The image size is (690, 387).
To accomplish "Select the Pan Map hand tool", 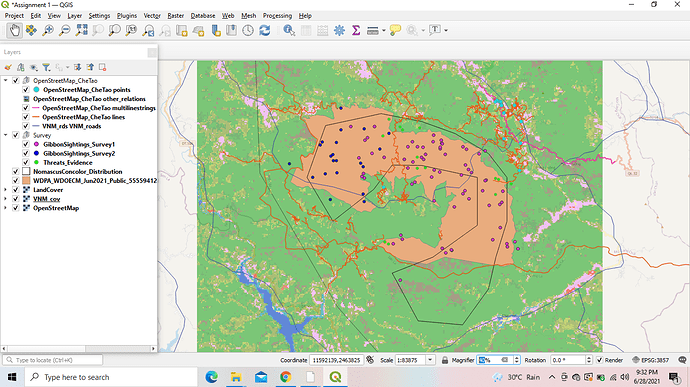I will (x=15, y=30).
